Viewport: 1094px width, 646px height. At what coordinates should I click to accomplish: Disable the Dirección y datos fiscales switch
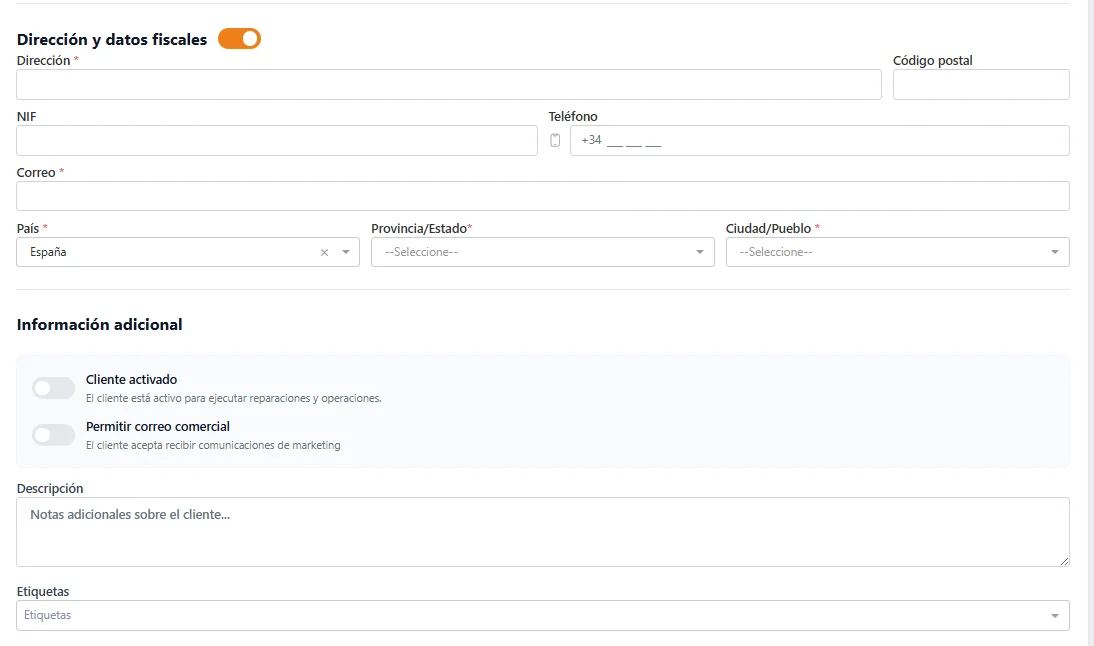coord(239,39)
